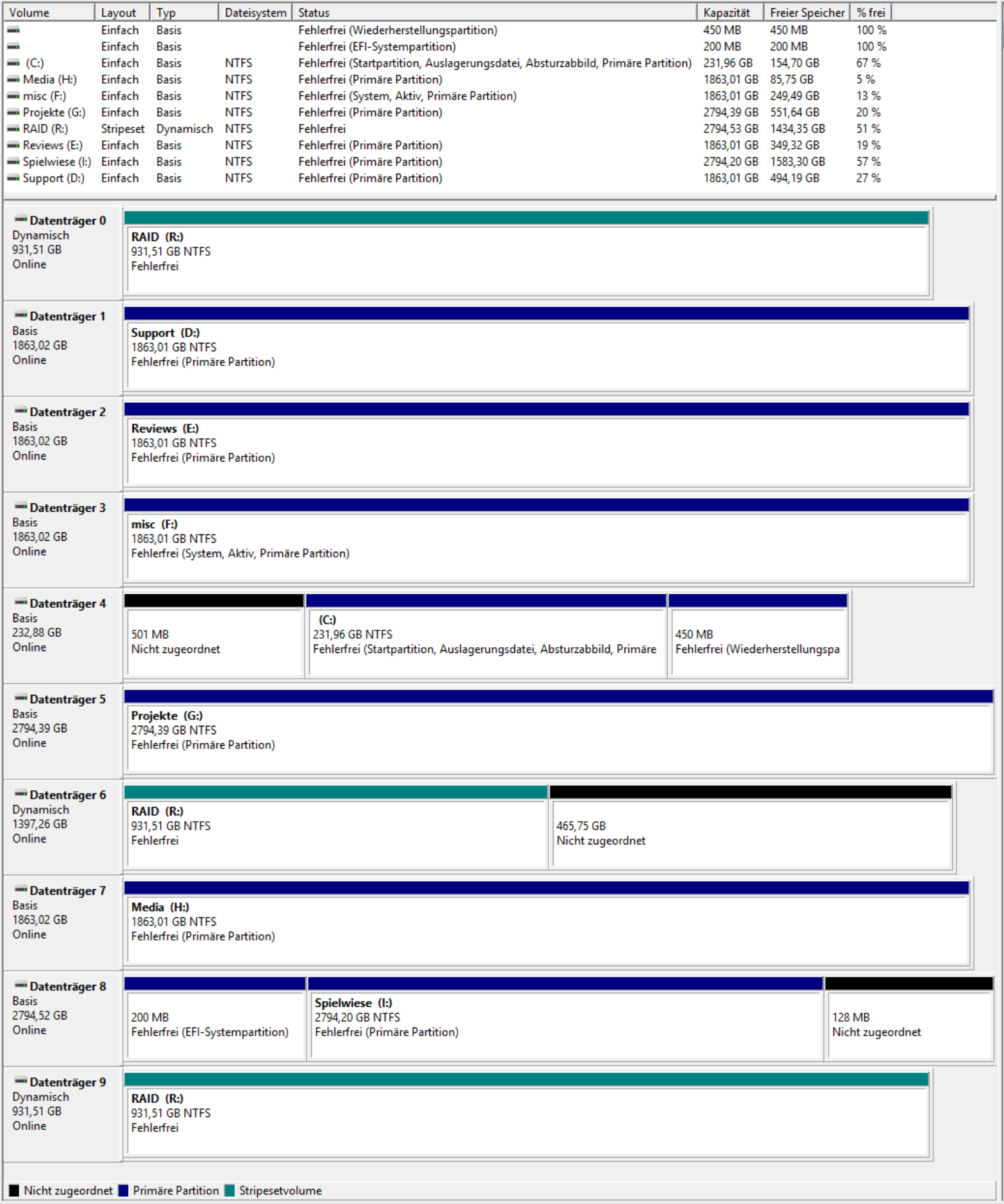Click the "154,70 GB" free space cell
Screen dimensions: 1004x1204
pos(795,63)
